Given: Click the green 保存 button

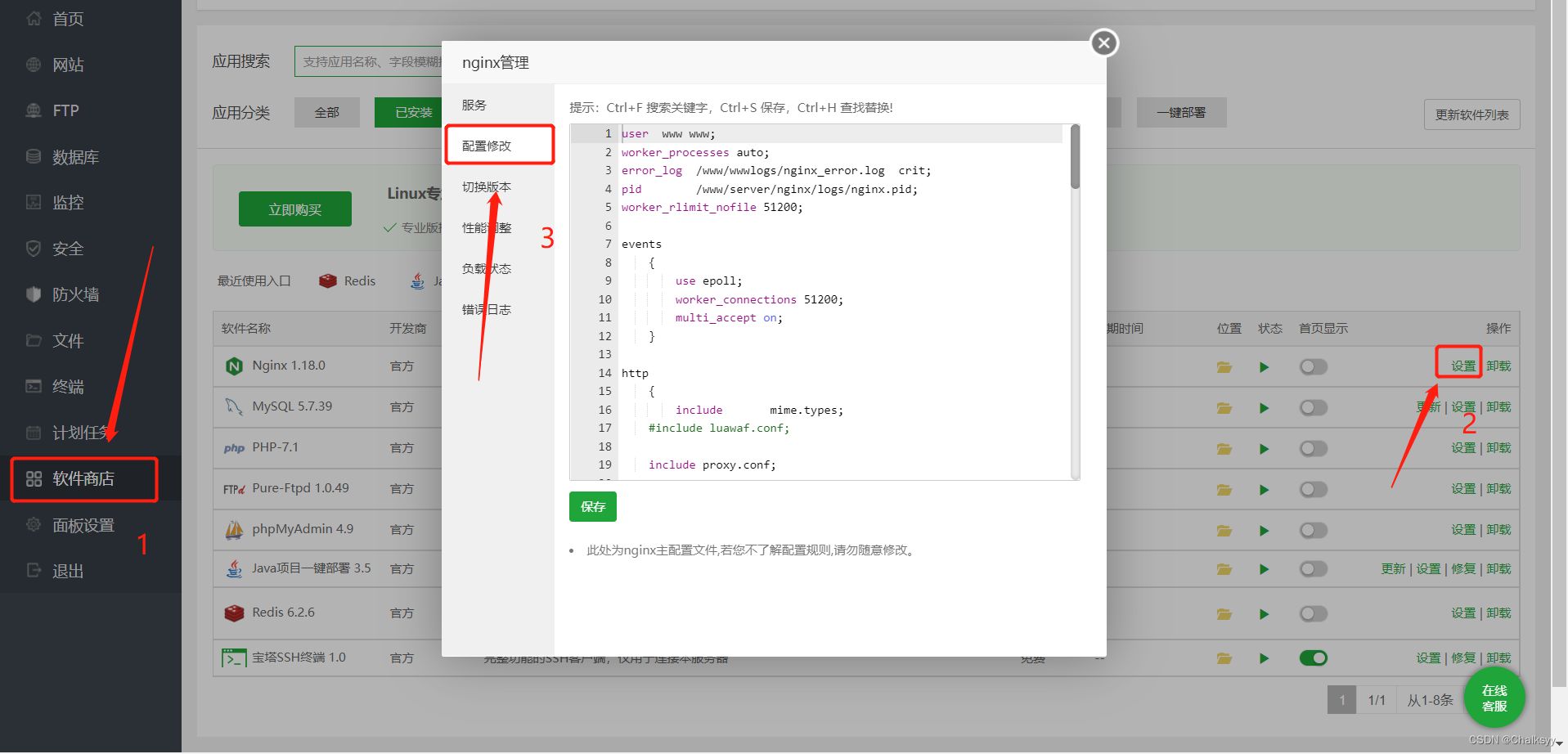Looking at the screenshot, I should click(593, 507).
